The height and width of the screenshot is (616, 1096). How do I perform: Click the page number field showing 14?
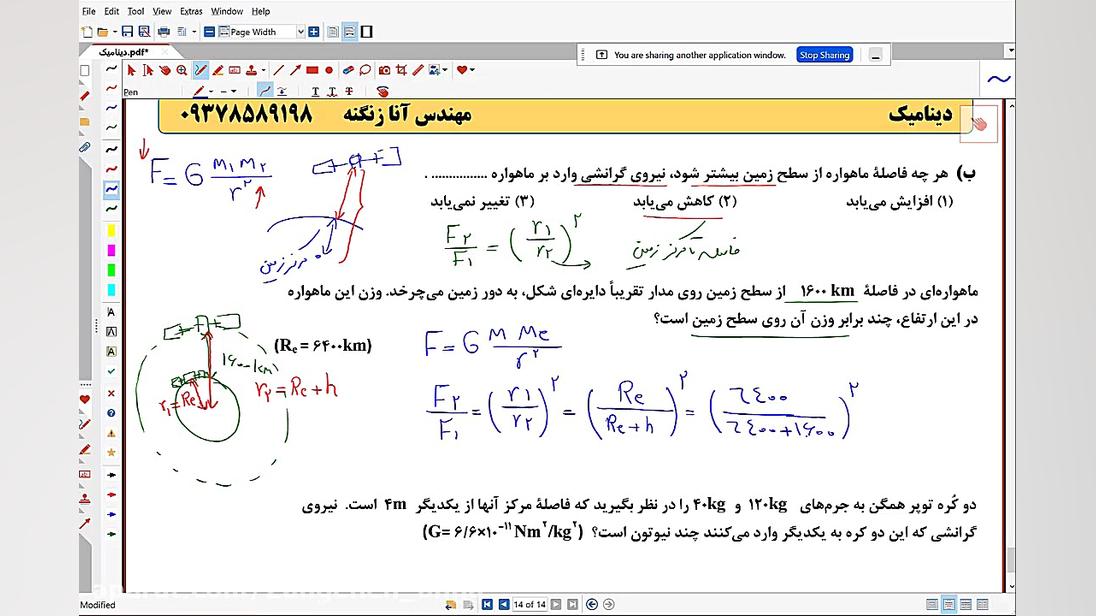(529, 604)
